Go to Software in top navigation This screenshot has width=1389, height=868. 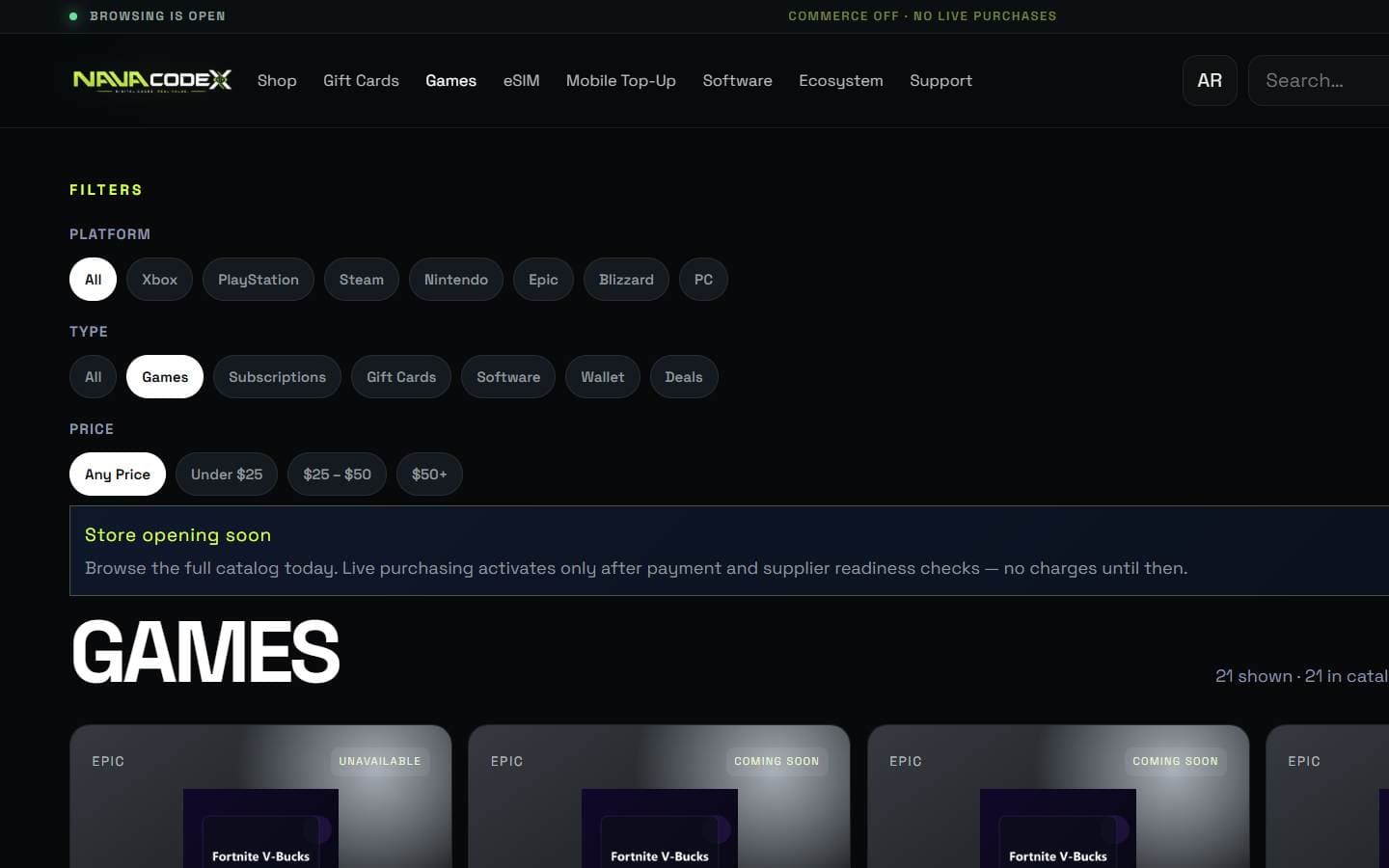click(737, 81)
